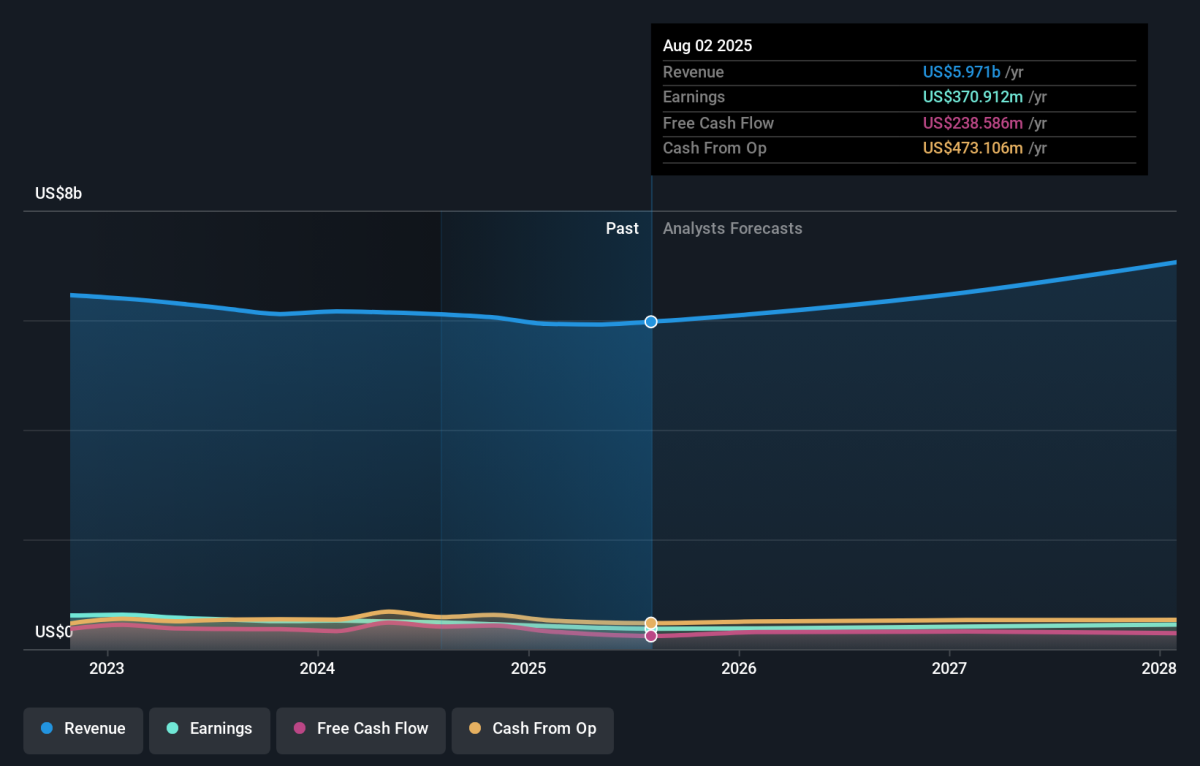This screenshot has width=1200, height=766.
Task: Toggle the Revenue legend button
Action: click(83, 729)
